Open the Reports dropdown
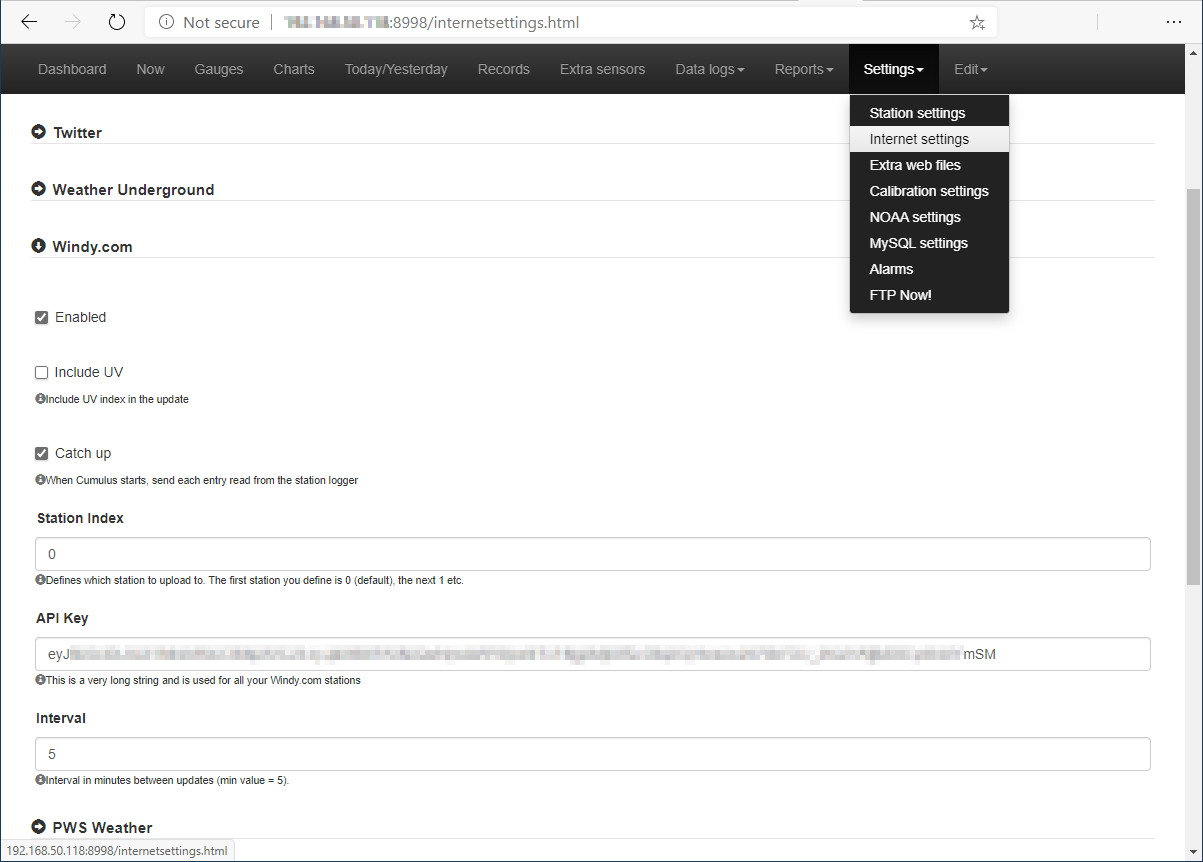Viewport: 1203px width, 862px height. click(804, 68)
